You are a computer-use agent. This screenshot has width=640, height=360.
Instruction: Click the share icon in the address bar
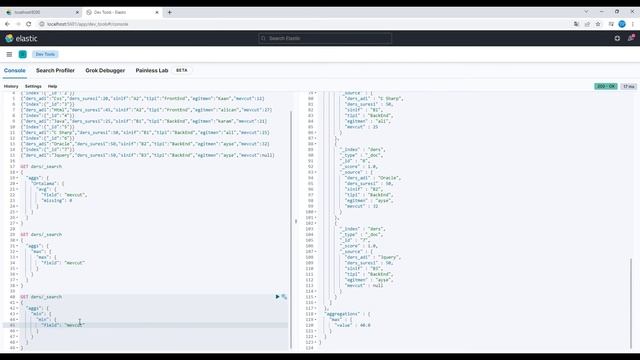point(587,24)
